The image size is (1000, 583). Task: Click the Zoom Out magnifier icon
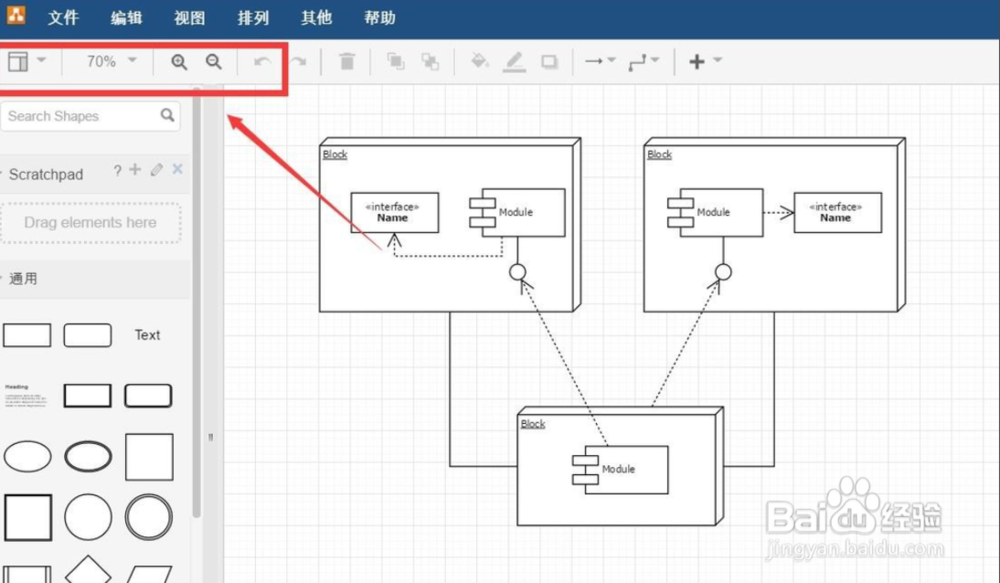coord(214,61)
